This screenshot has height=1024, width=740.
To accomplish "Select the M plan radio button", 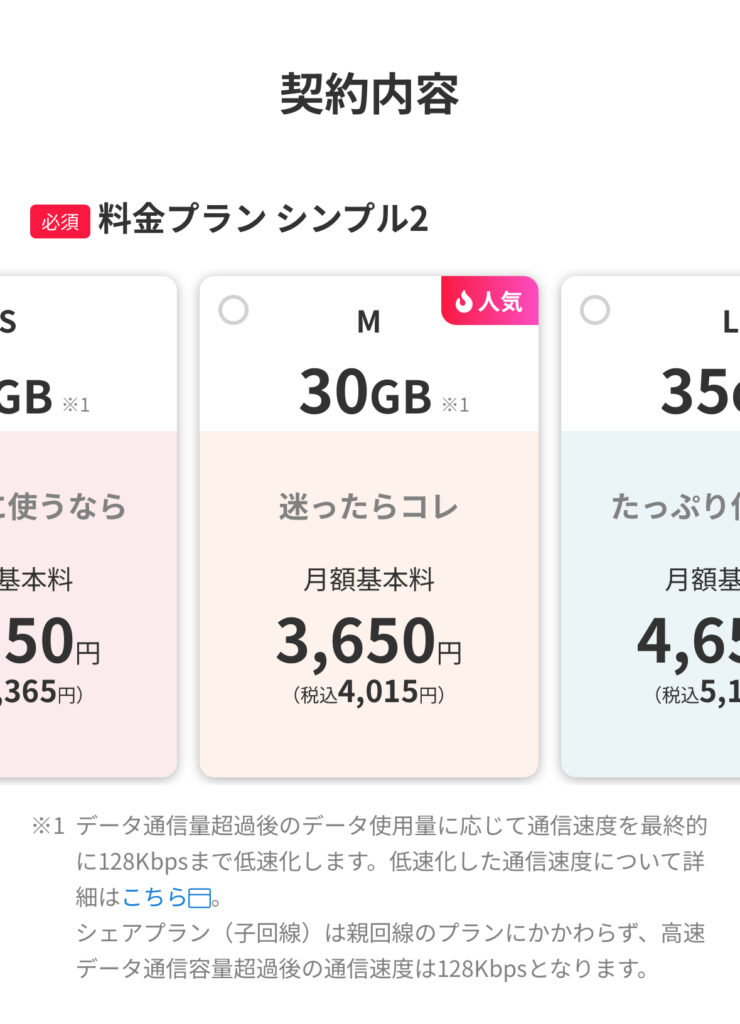I will pos(233,311).
